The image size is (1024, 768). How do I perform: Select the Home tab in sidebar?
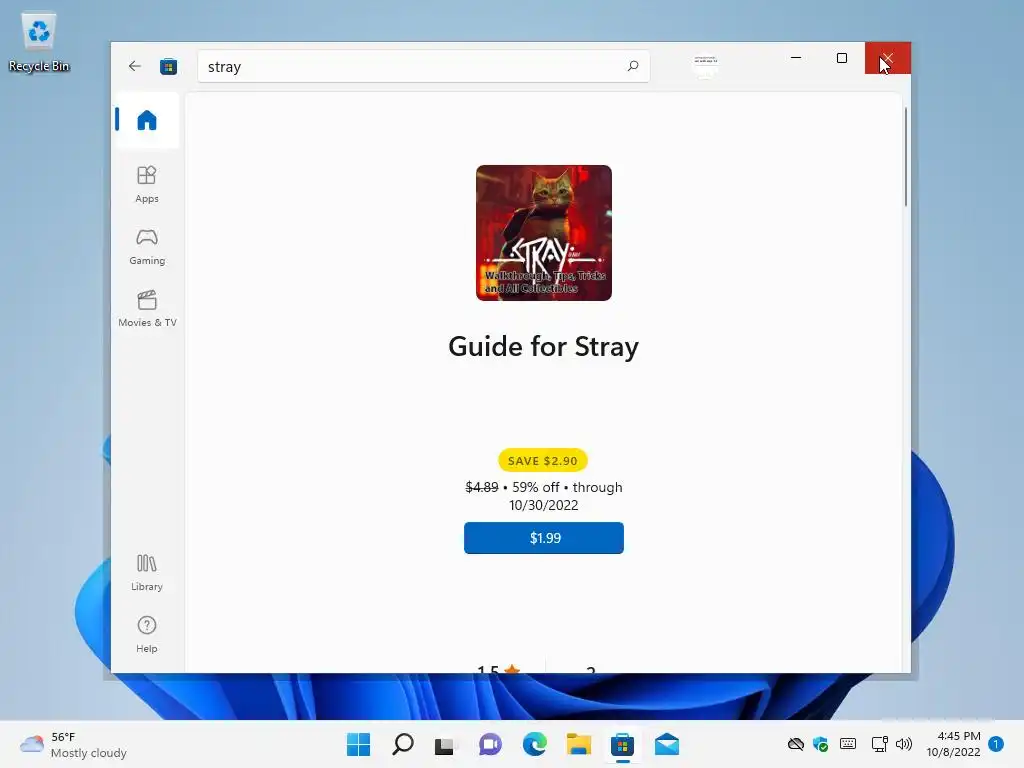coord(147,120)
